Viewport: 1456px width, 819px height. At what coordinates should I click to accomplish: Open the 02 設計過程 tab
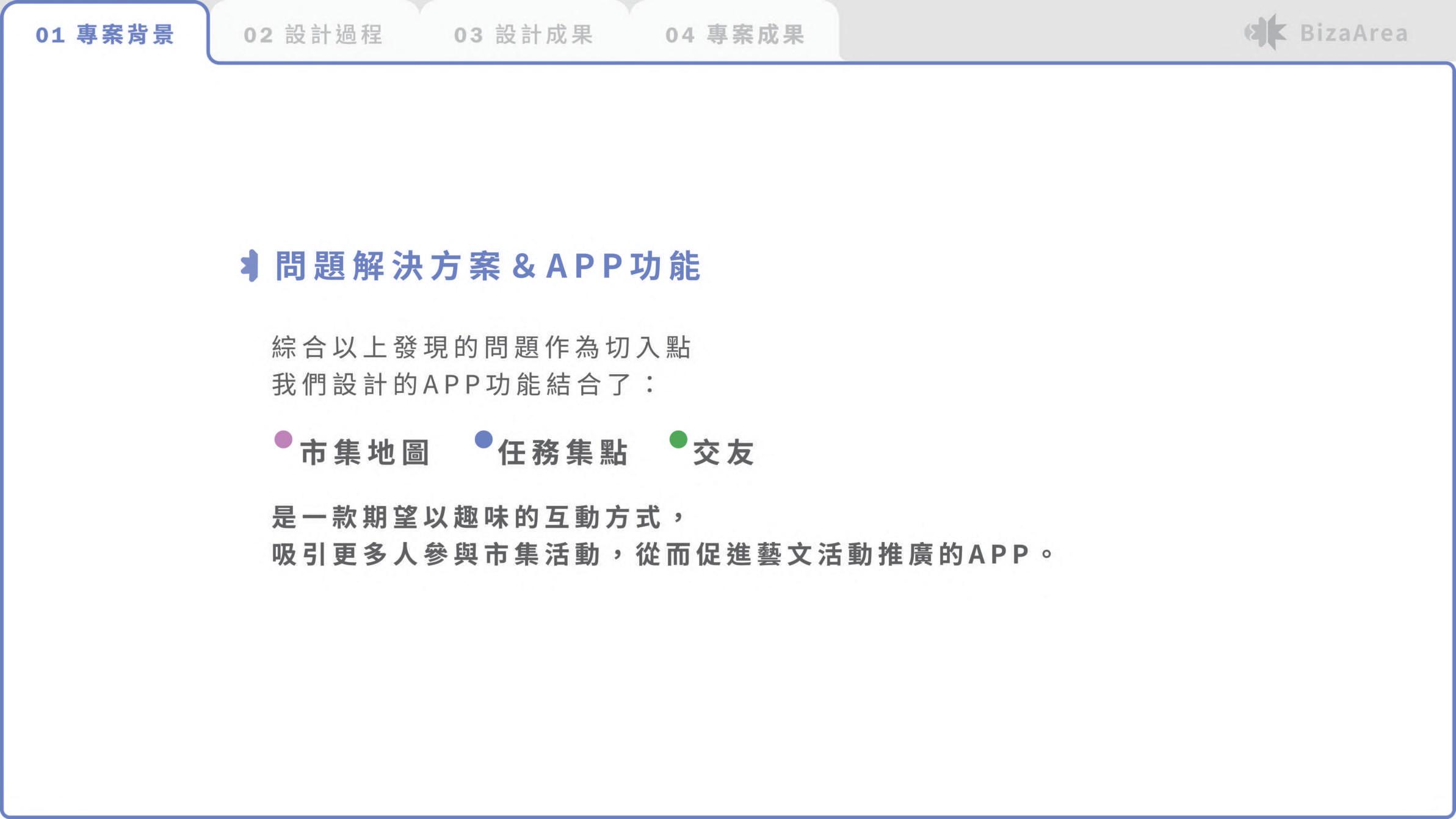pyautogui.click(x=313, y=35)
